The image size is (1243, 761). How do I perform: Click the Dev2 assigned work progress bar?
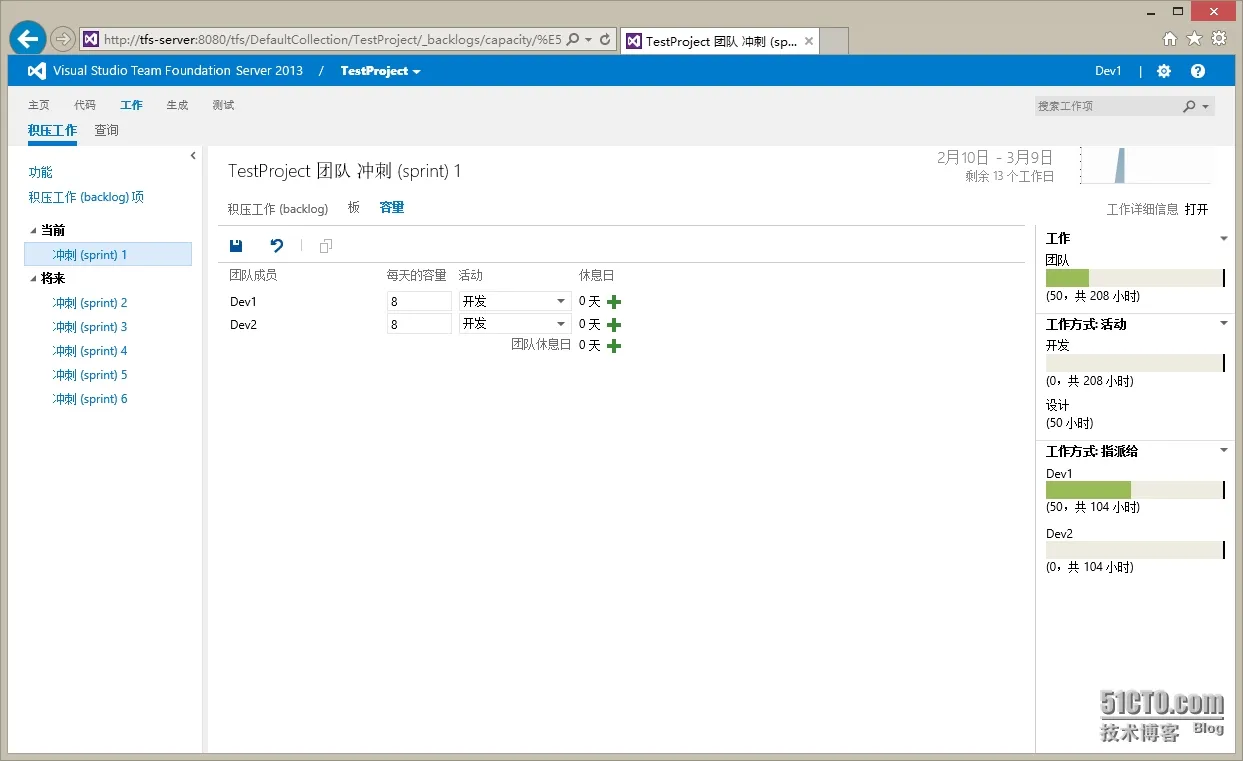(1135, 550)
